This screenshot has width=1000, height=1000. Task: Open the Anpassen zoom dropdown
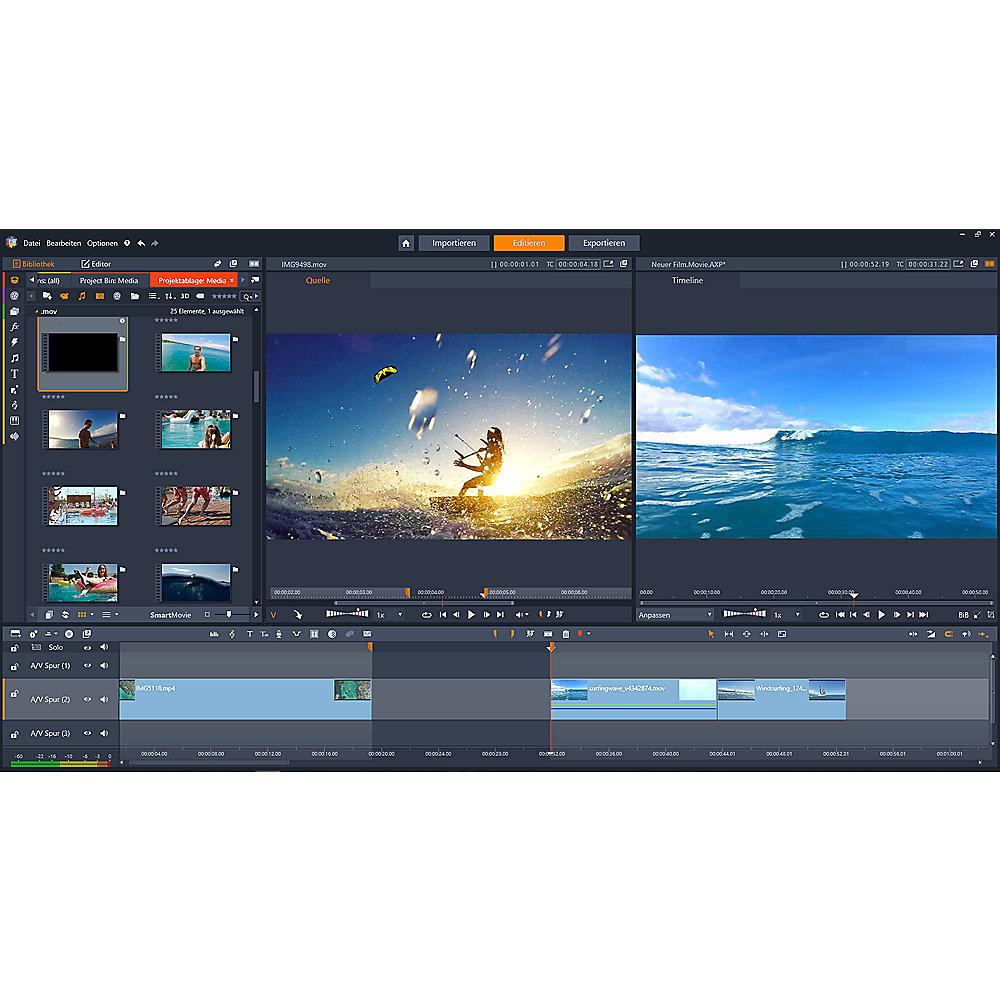click(676, 615)
